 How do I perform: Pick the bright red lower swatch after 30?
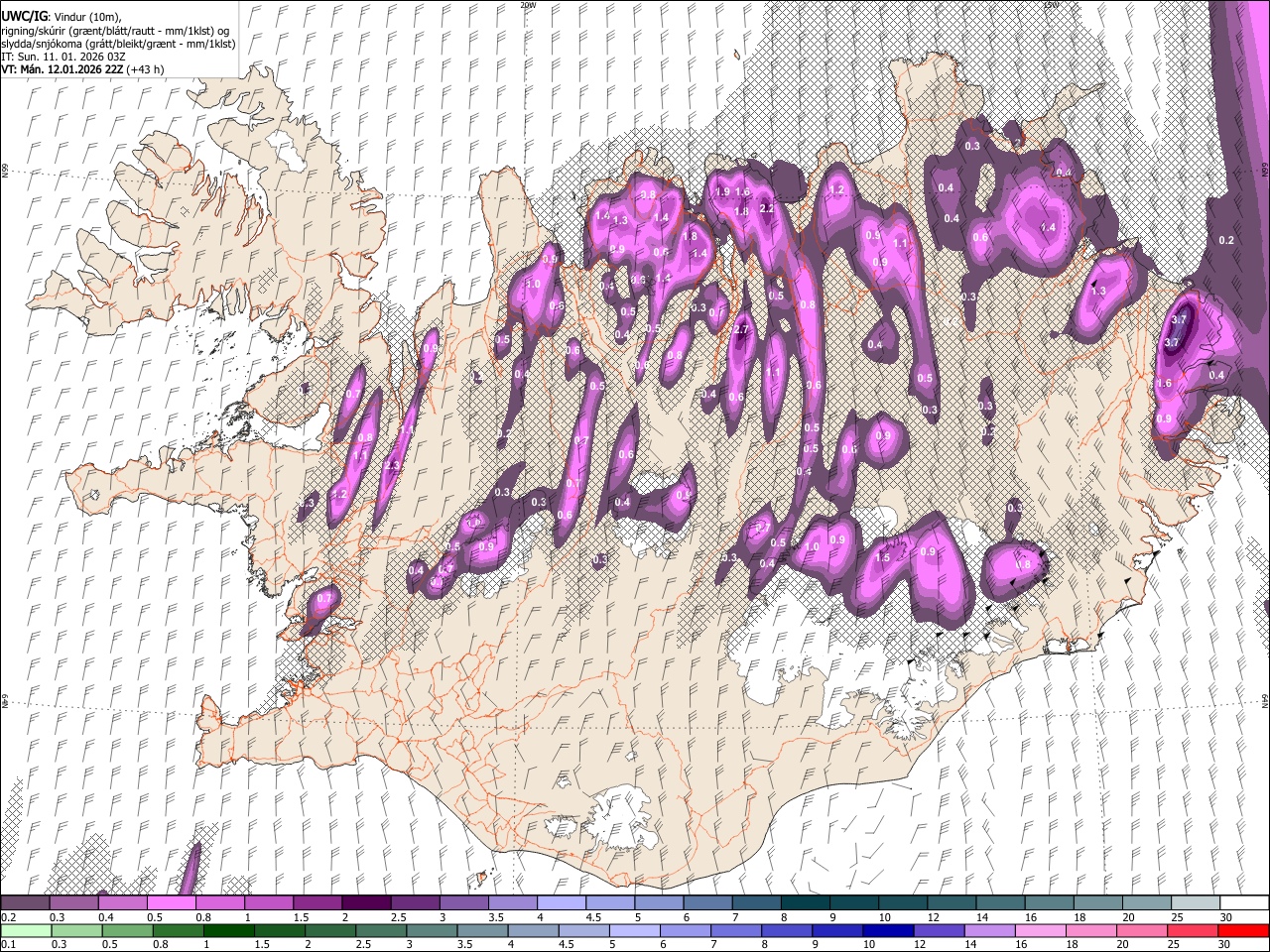[x=1245, y=931]
